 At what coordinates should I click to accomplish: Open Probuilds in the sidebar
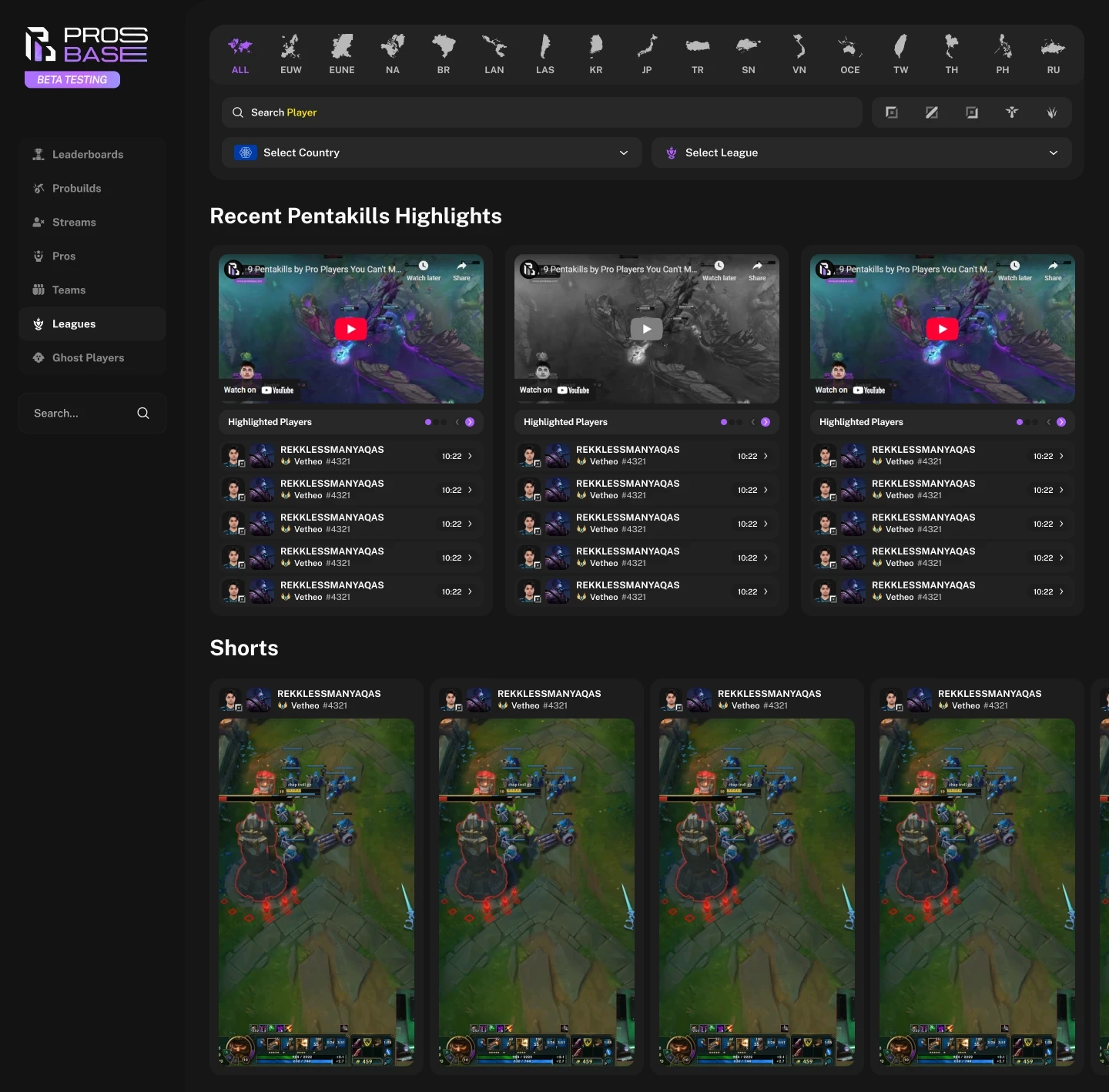[x=92, y=189]
